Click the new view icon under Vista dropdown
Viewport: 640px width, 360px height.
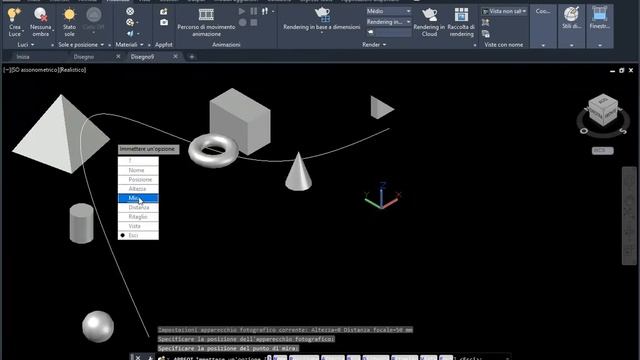tap(485, 23)
